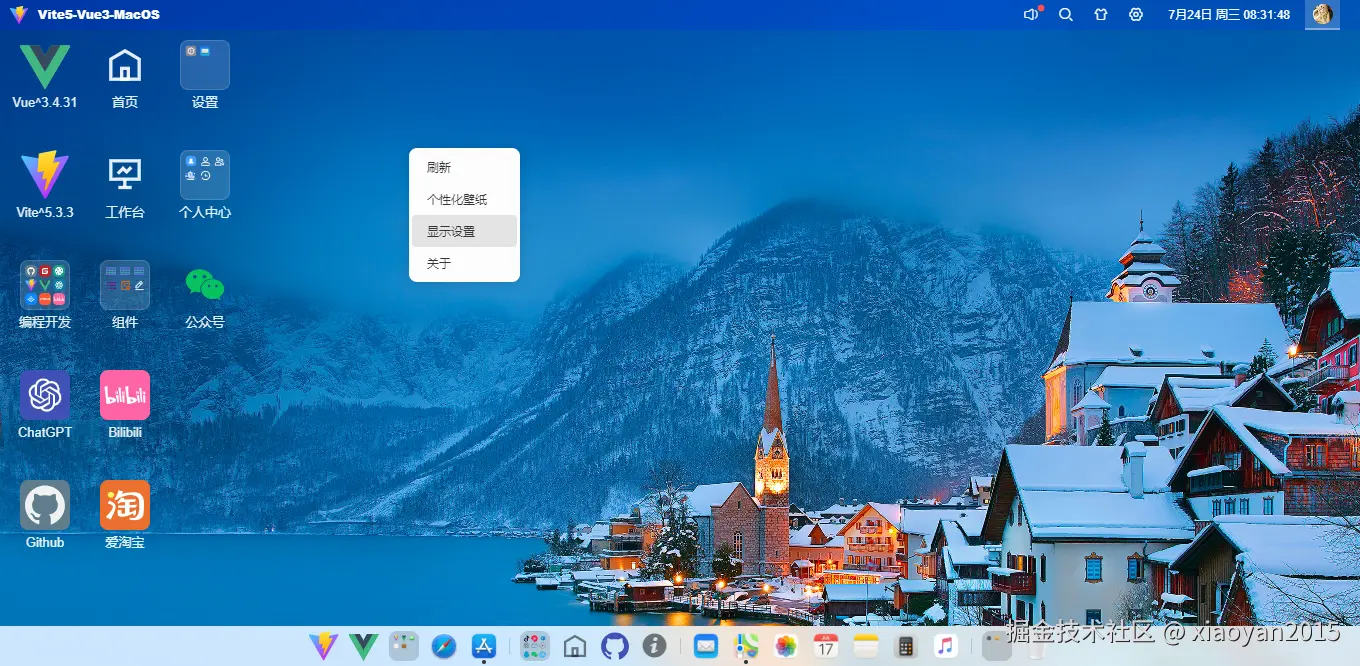Open App Store in the dock

[x=484, y=646]
